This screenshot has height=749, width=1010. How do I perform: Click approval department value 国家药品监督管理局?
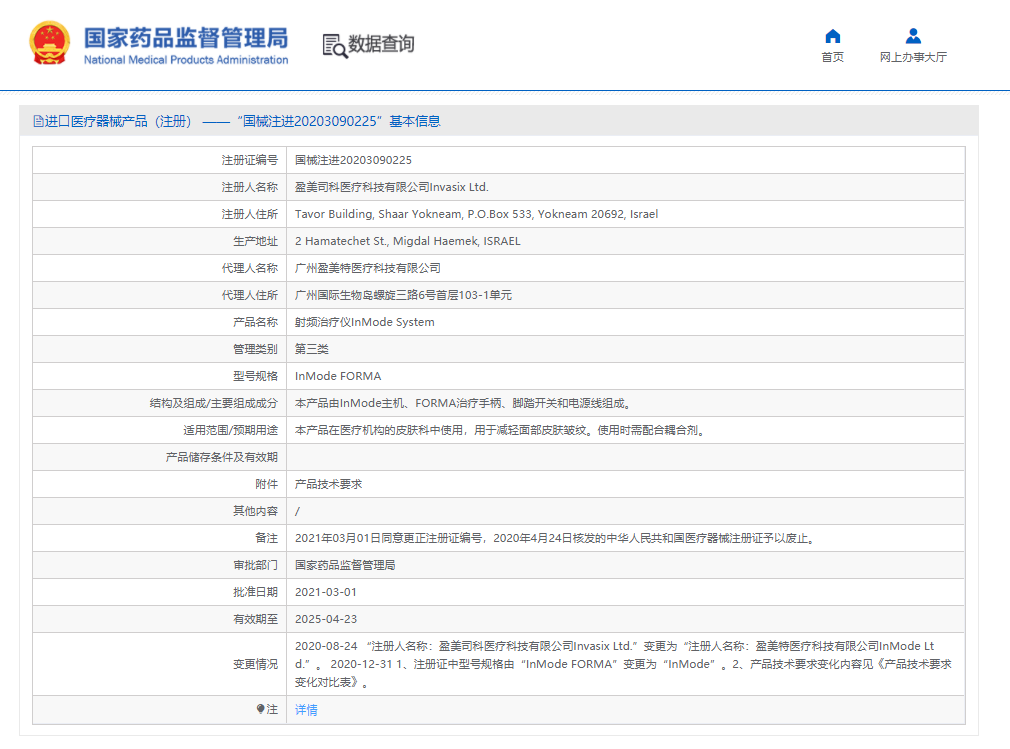(345, 565)
